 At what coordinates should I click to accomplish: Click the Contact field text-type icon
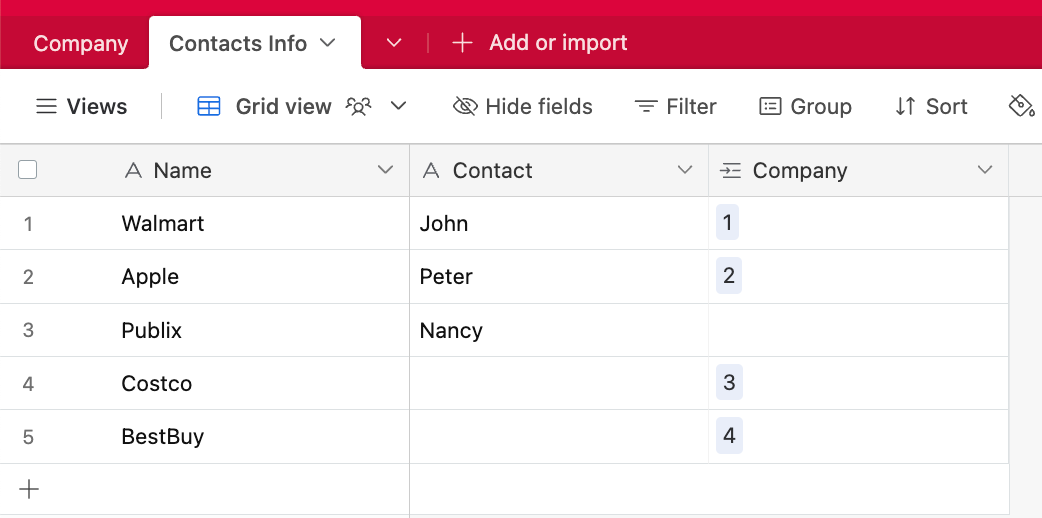(x=431, y=171)
